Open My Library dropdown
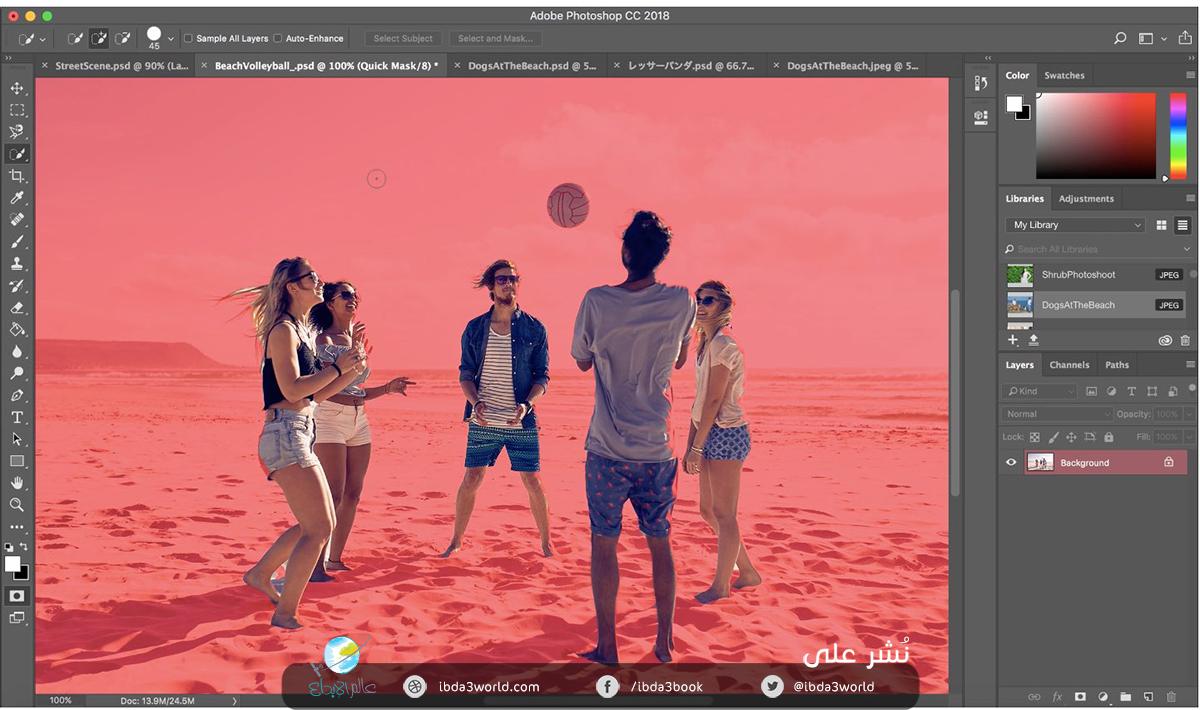The width and height of the screenshot is (1200, 710). tap(1074, 225)
